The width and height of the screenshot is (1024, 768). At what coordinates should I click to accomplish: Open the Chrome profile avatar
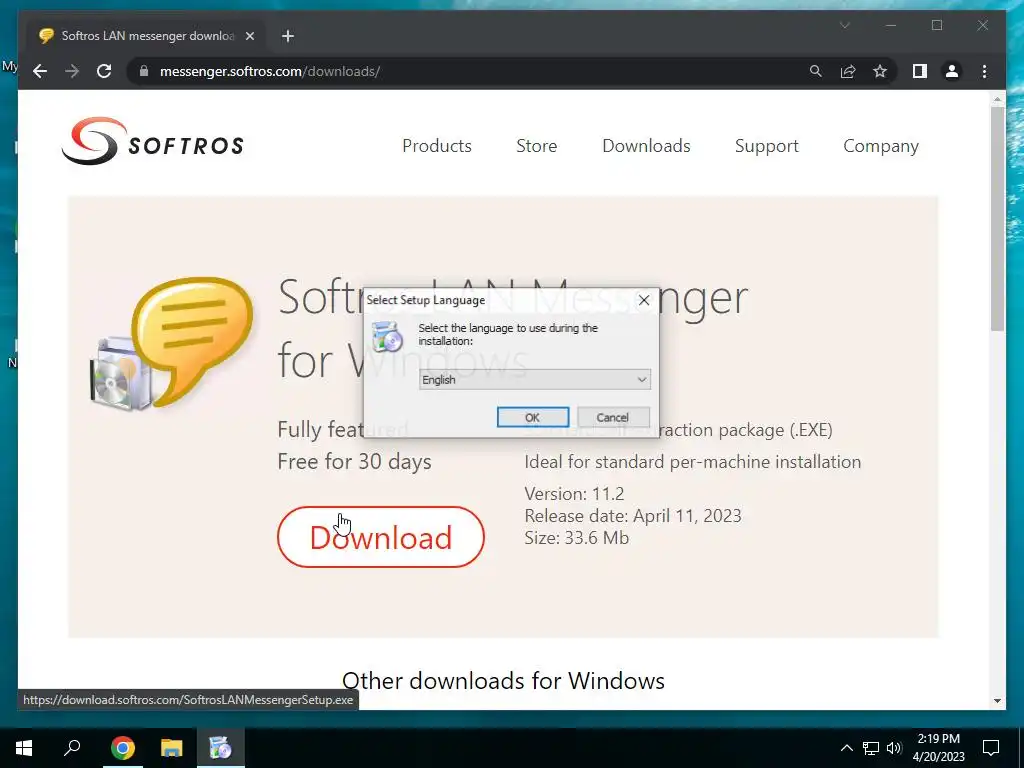click(952, 71)
